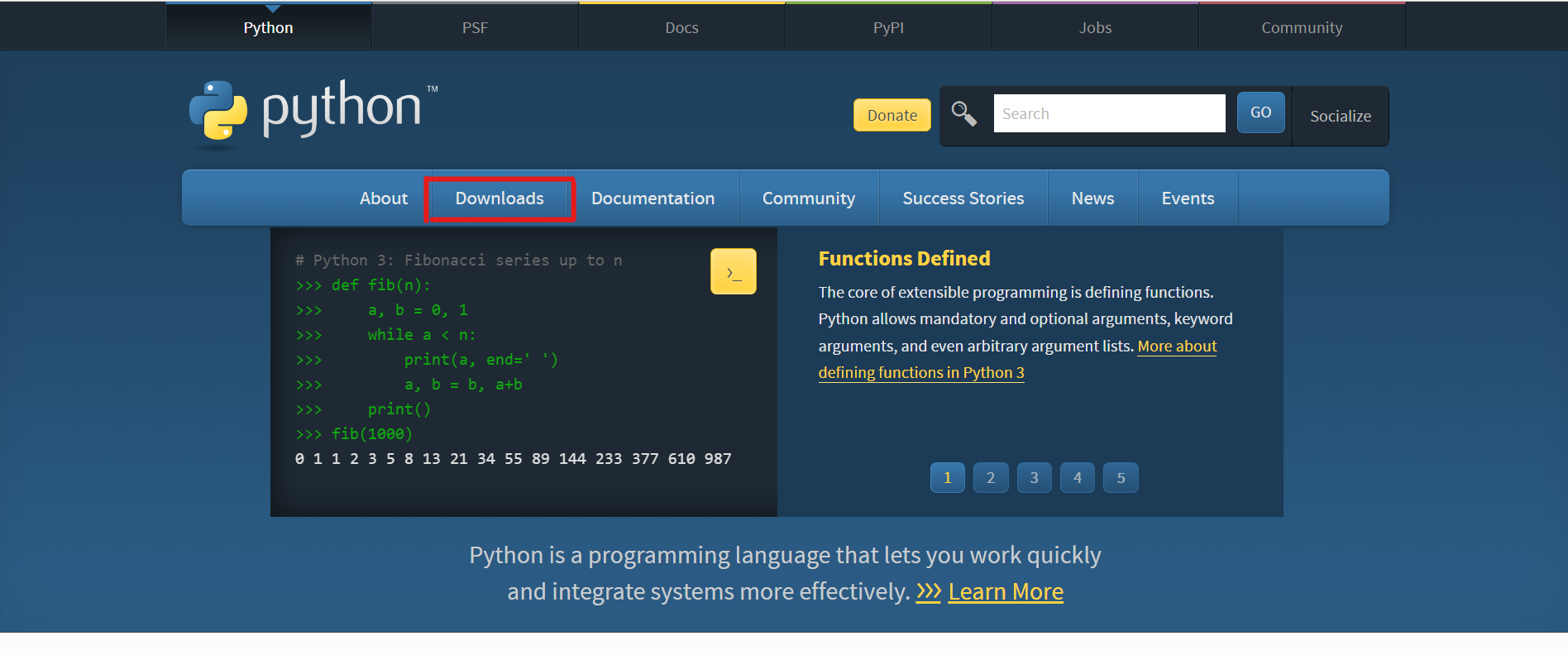Viewport: 1568px width, 655px height.
Task: Show slide 3 of the code carousel
Action: click(1034, 477)
